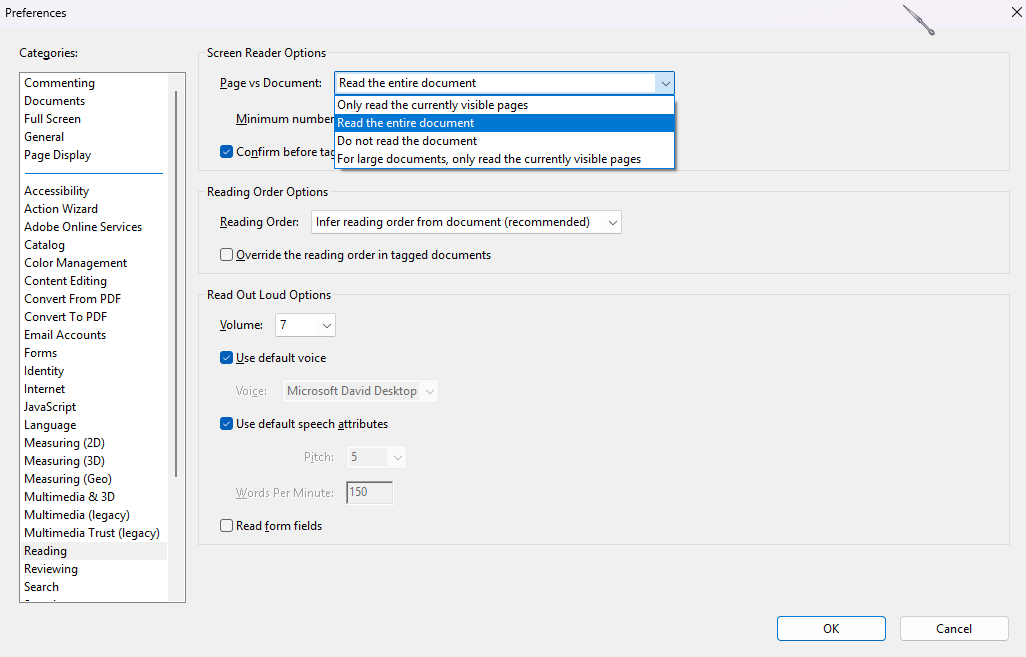Pick For large documents visible pages option

[489, 159]
